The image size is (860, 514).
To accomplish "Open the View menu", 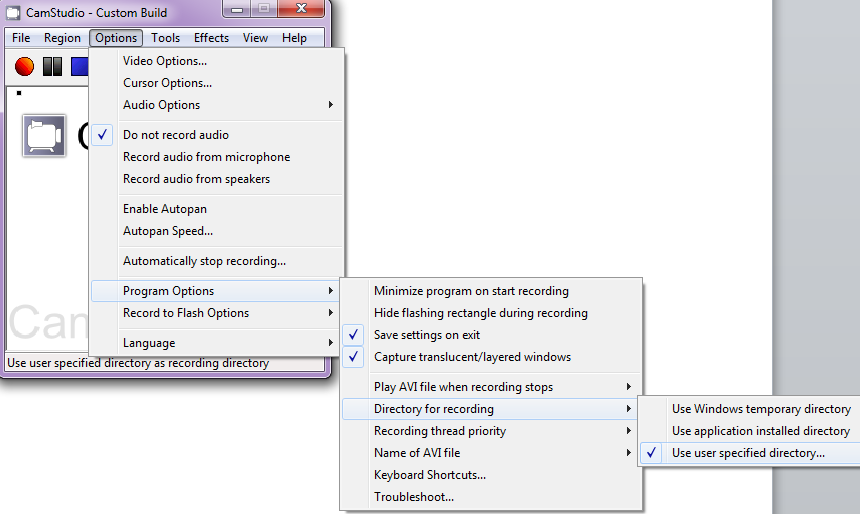I will [x=256, y=38].
